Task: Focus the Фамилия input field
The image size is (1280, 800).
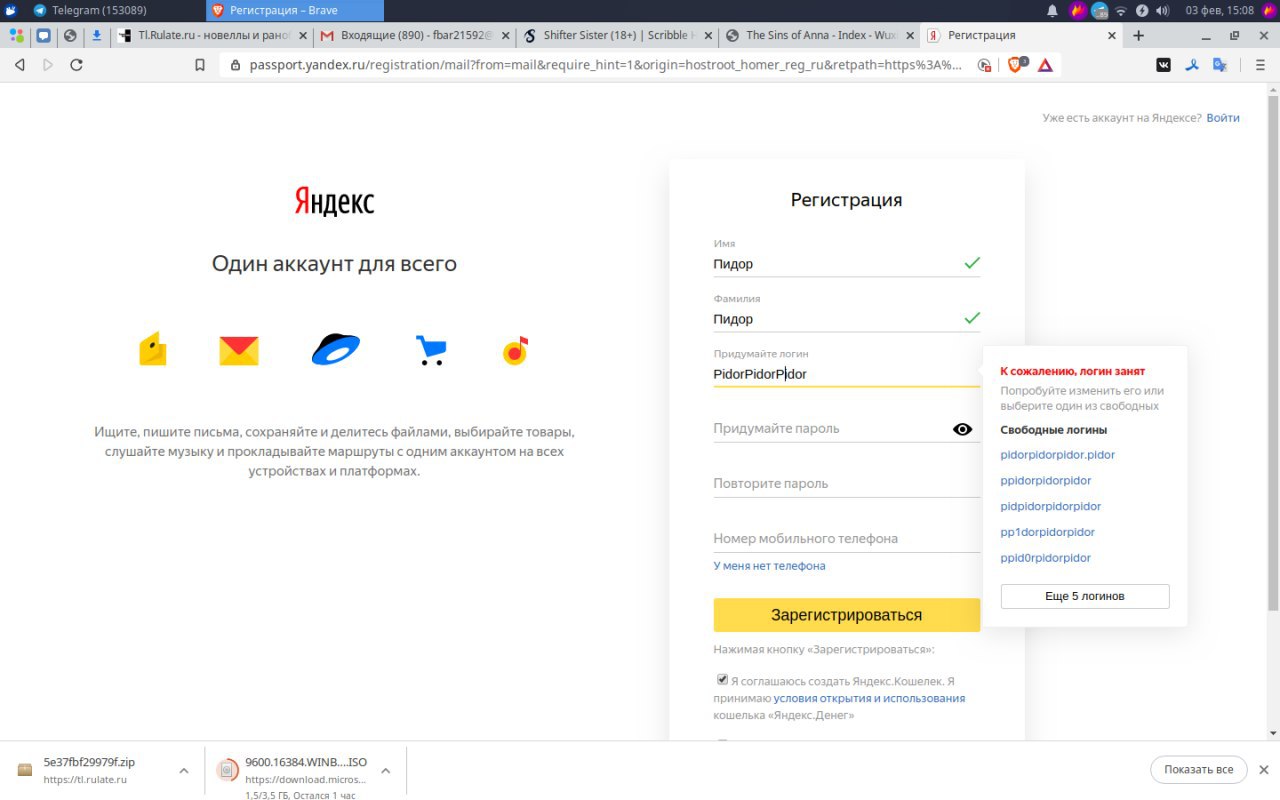Action: 846,319
